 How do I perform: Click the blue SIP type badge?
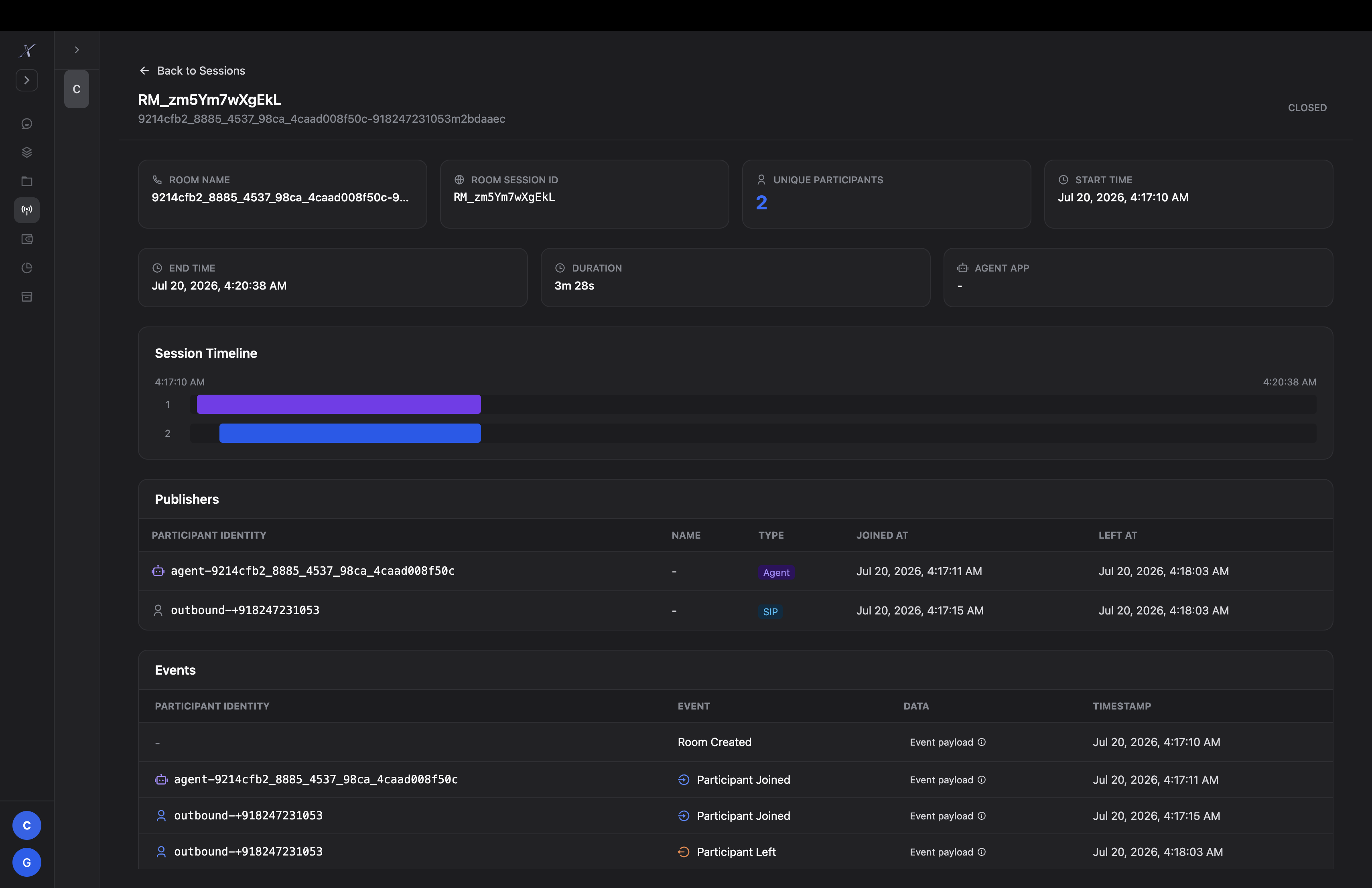click(x=770, y=611)
